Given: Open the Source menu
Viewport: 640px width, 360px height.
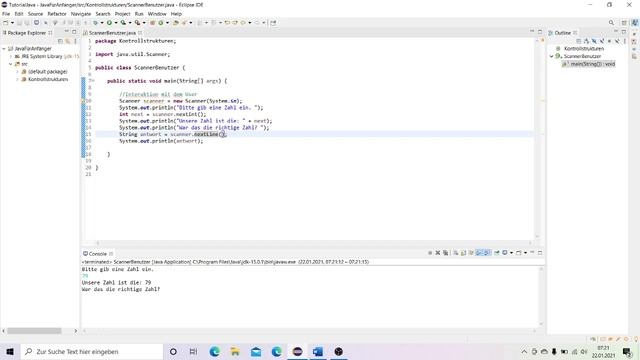Looking at the screenshot, I should point(35,14).
